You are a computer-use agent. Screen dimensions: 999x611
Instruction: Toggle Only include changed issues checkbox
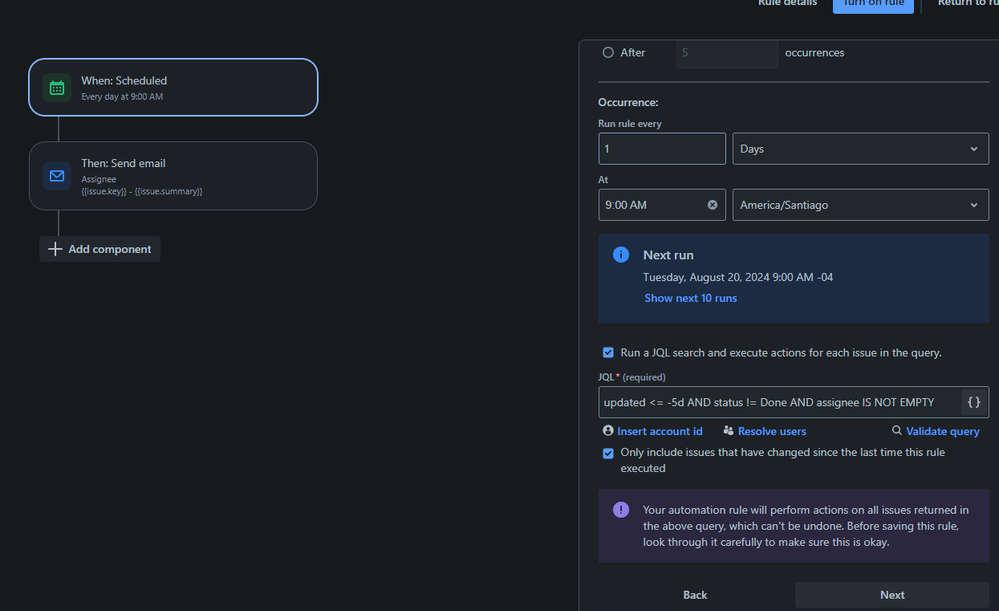click(x=608, y=453)
